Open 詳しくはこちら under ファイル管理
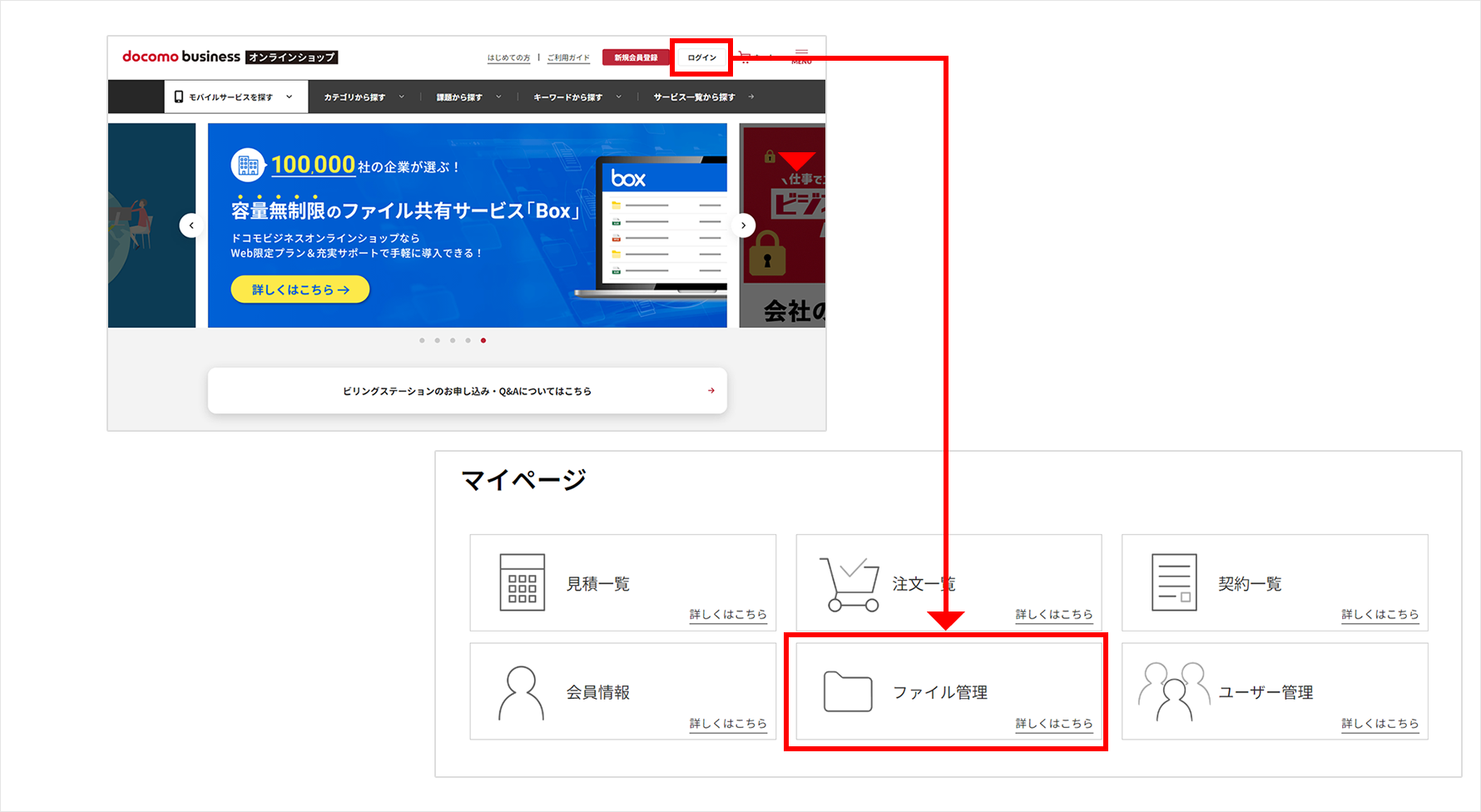Image resolution: width=1481 pixels, height=812 pixels. coord(1054,723)
